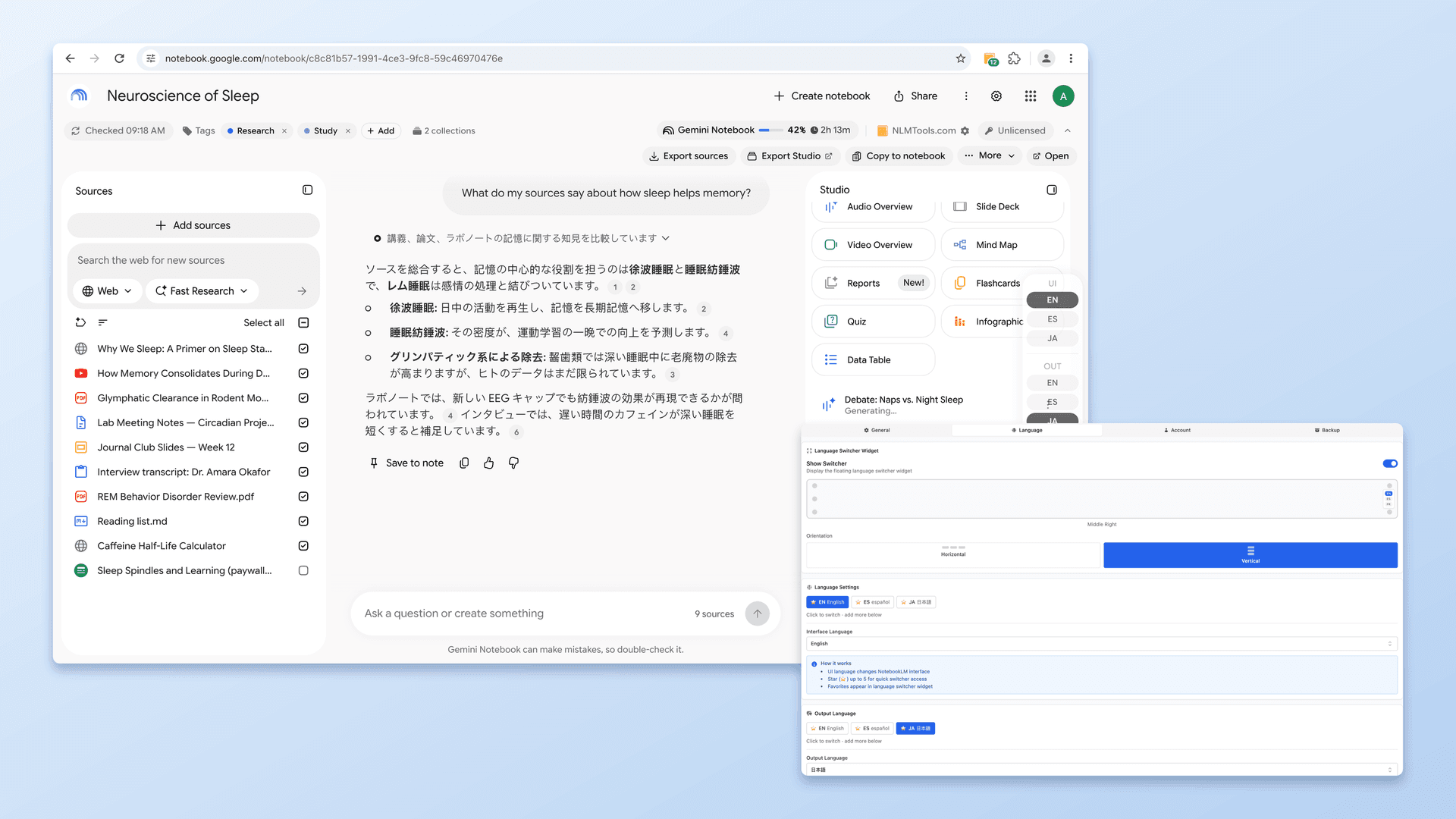The width and height of the screenshot is (1456, 819).
Task: Collapse the Sources panel icon
Action: 307,190
